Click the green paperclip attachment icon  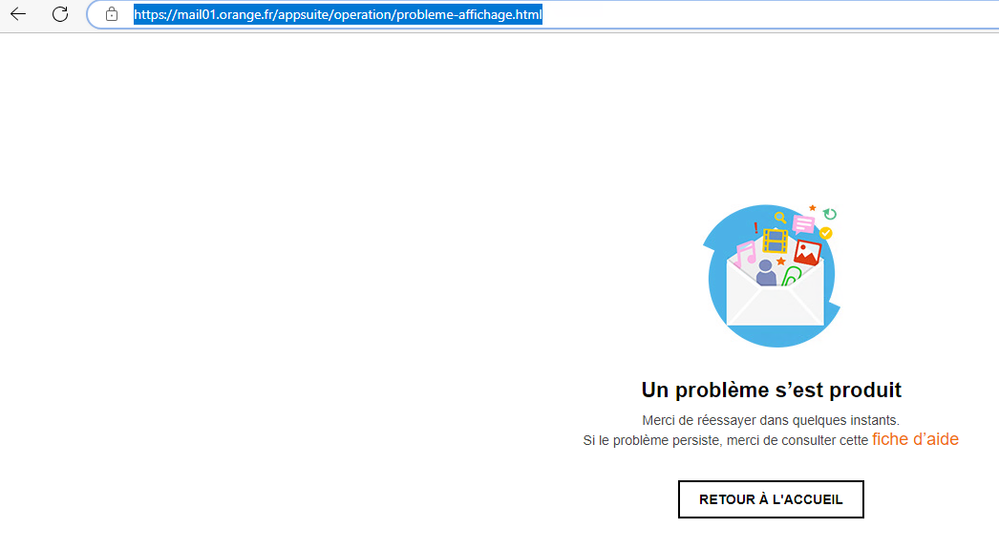click(792, 275)
